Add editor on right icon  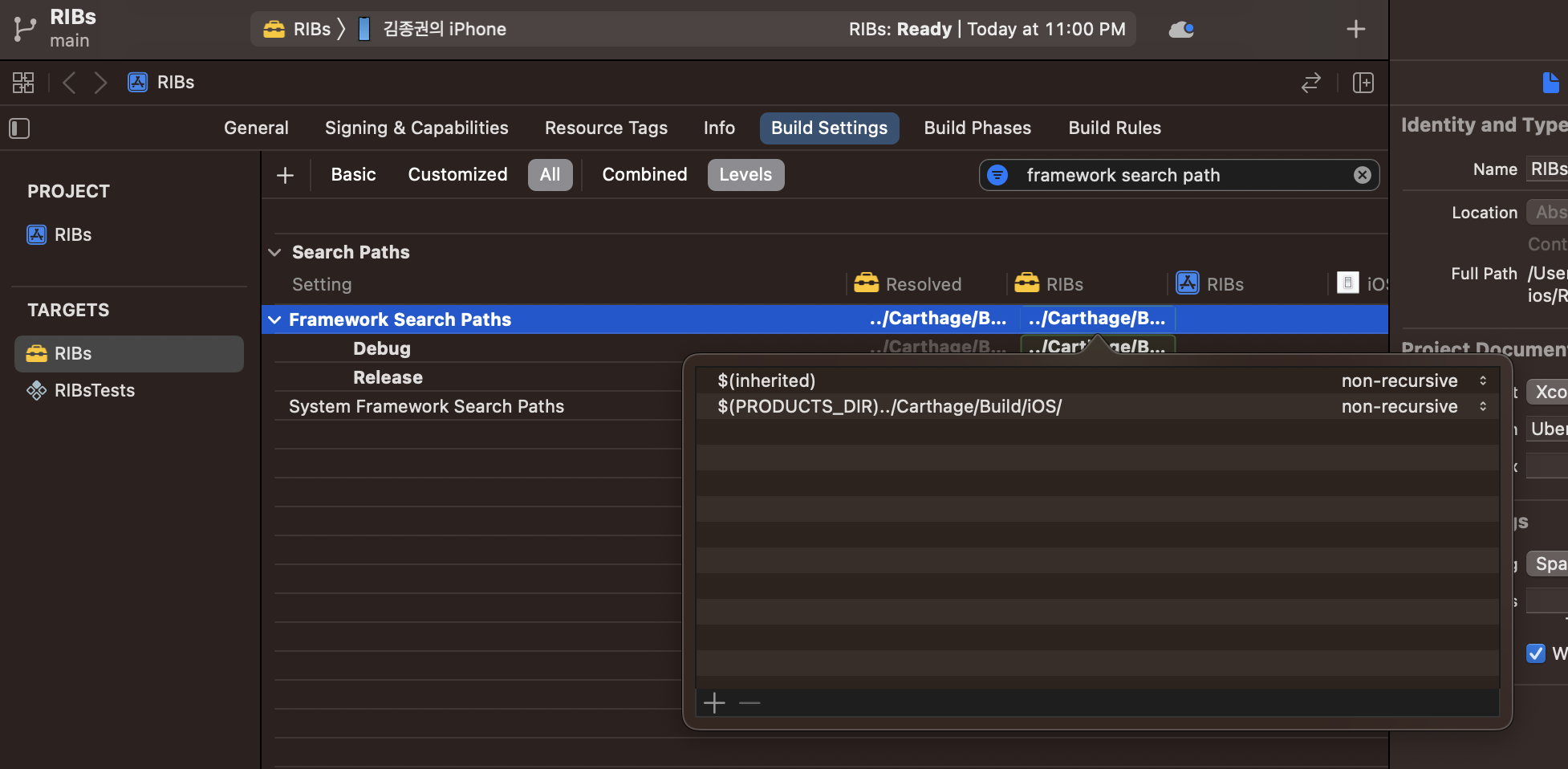1363,83
